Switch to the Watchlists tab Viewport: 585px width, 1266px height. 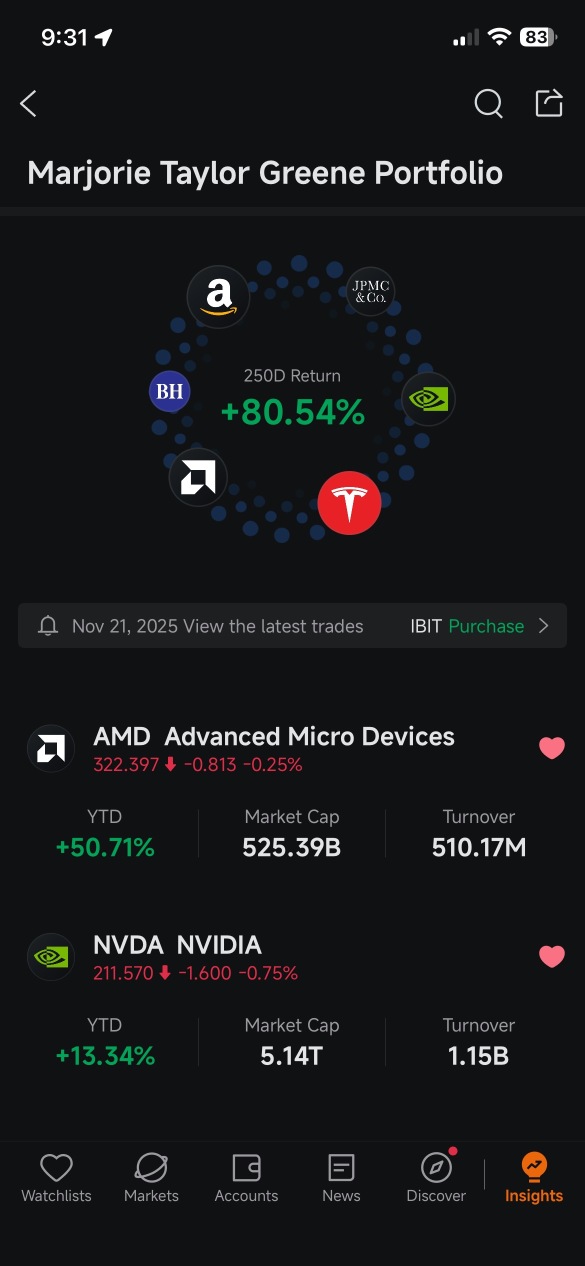click(x=56, y=1178)
